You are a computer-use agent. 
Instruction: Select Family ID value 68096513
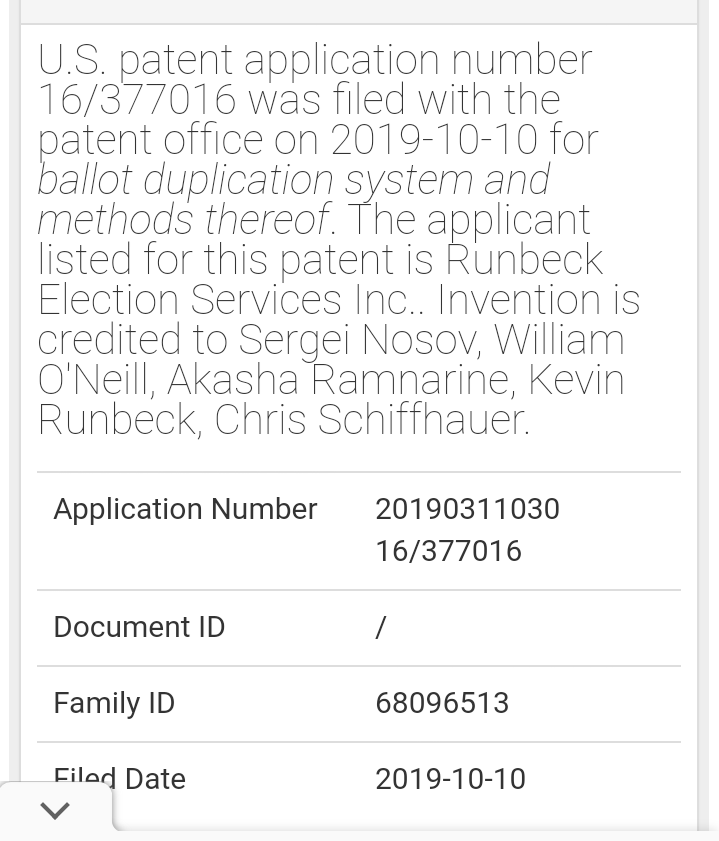pyautogui.click(x=442, y=703)
